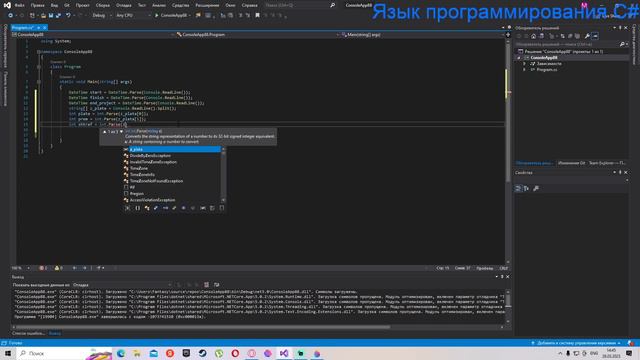
Task: Toggle the classes filter icon in IntelliSense bar
Action: [147, 208]
